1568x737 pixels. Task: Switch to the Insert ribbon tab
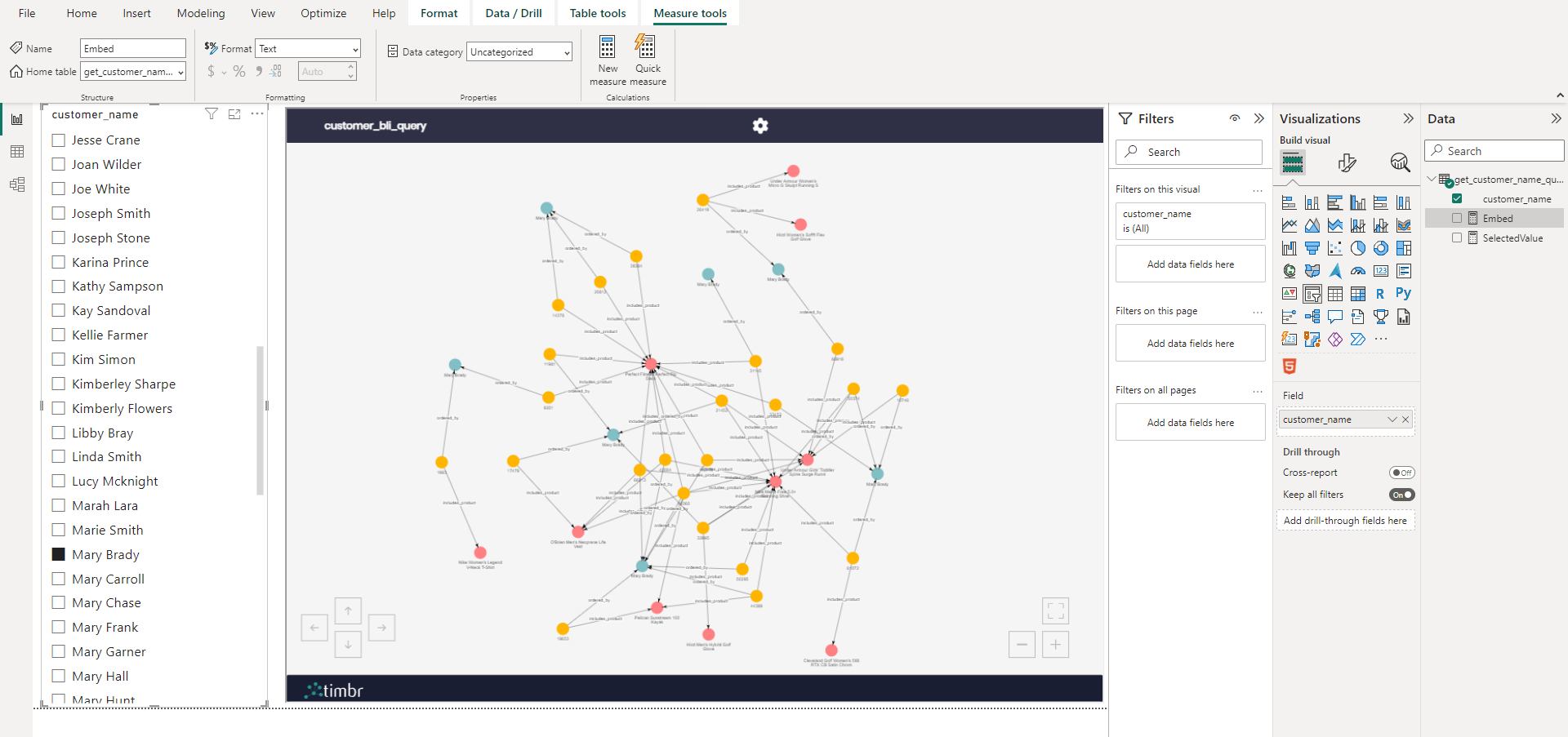coord(136,13)
